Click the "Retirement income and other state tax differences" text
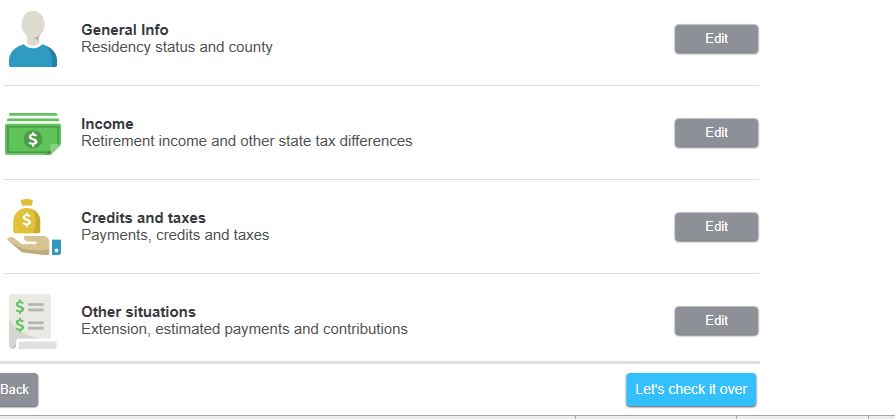 pyautogui.click(x=246, y=141)
